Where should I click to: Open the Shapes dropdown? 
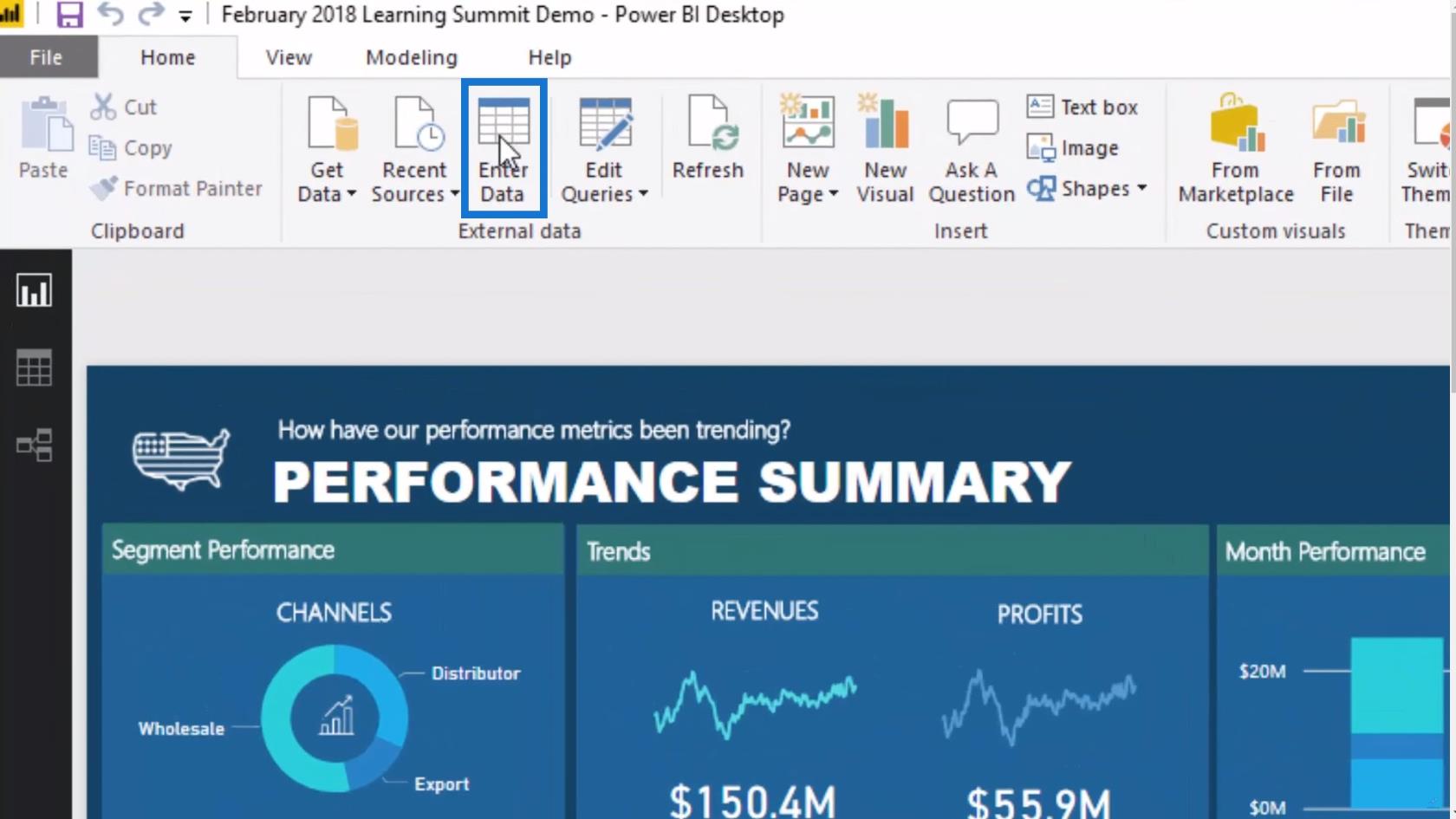1087,188
